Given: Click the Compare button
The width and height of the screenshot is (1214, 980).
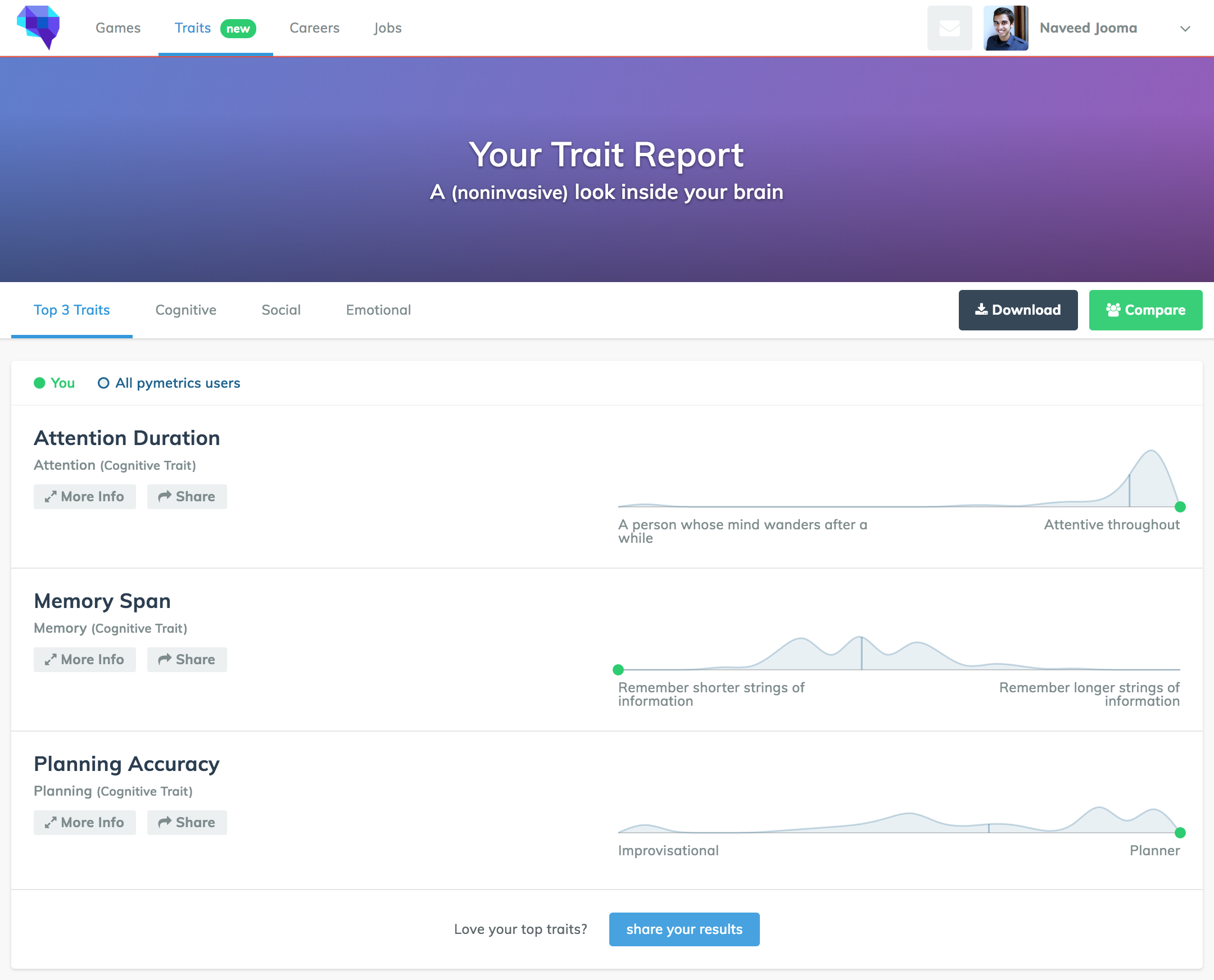Looking at the screenshot, I should (x=1145, y=310).
